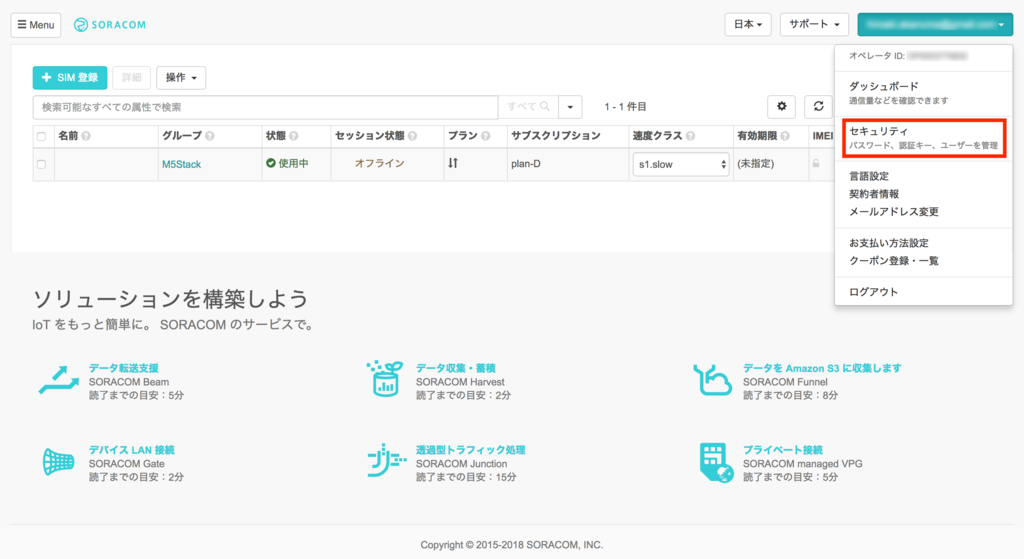The width and height of the screenshot is (1024, 559).
Task: Select 契約者情報 menu item
Action: 874,194
